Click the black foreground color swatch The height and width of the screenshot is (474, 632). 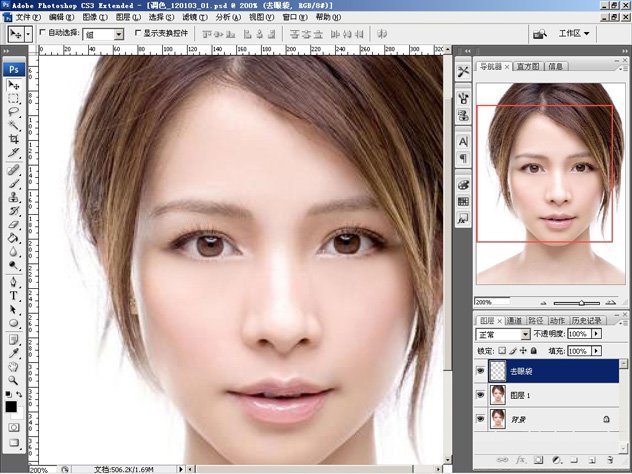click(x=11, y=407)
